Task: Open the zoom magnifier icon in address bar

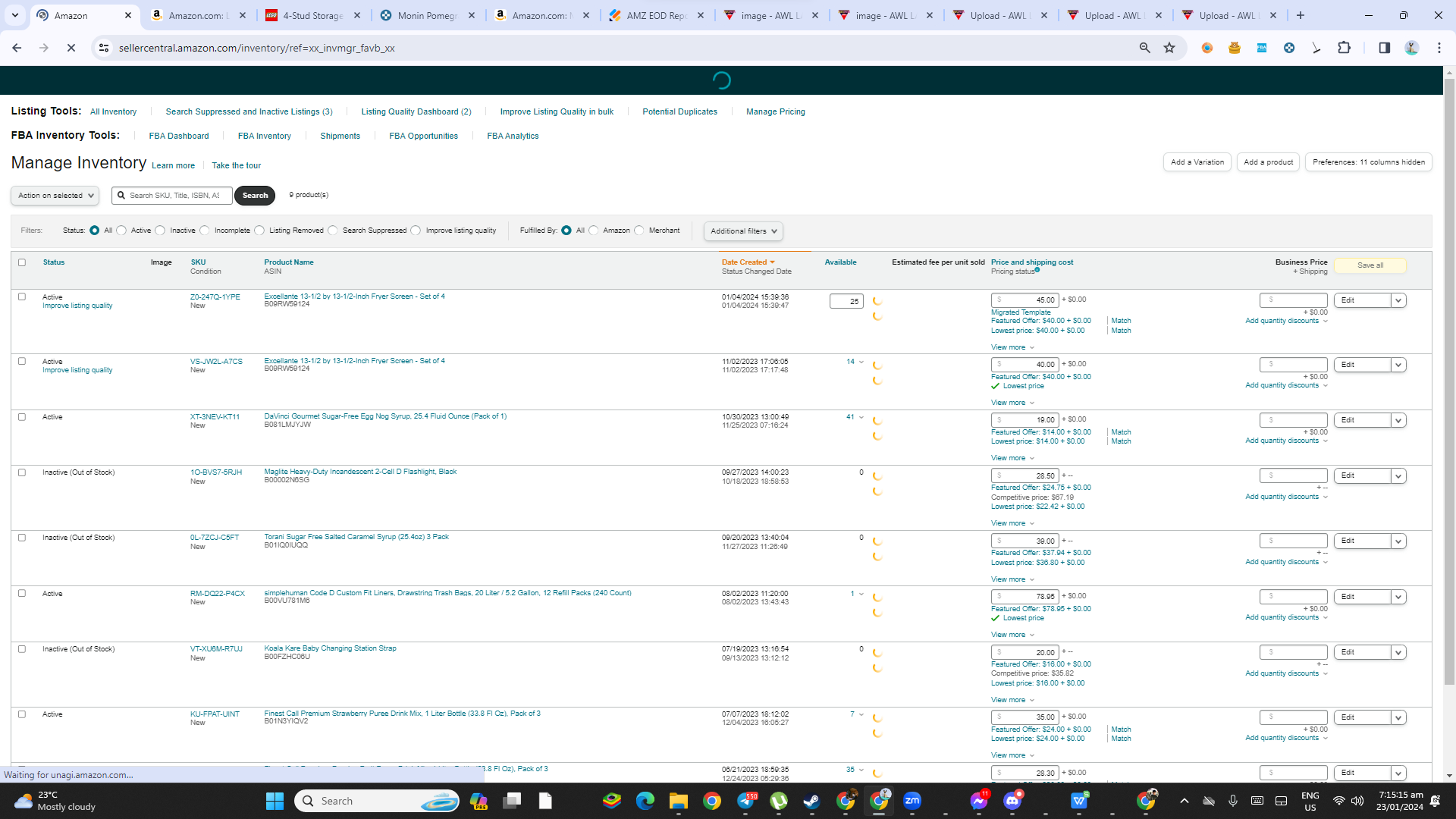Action: (1144, 48)
